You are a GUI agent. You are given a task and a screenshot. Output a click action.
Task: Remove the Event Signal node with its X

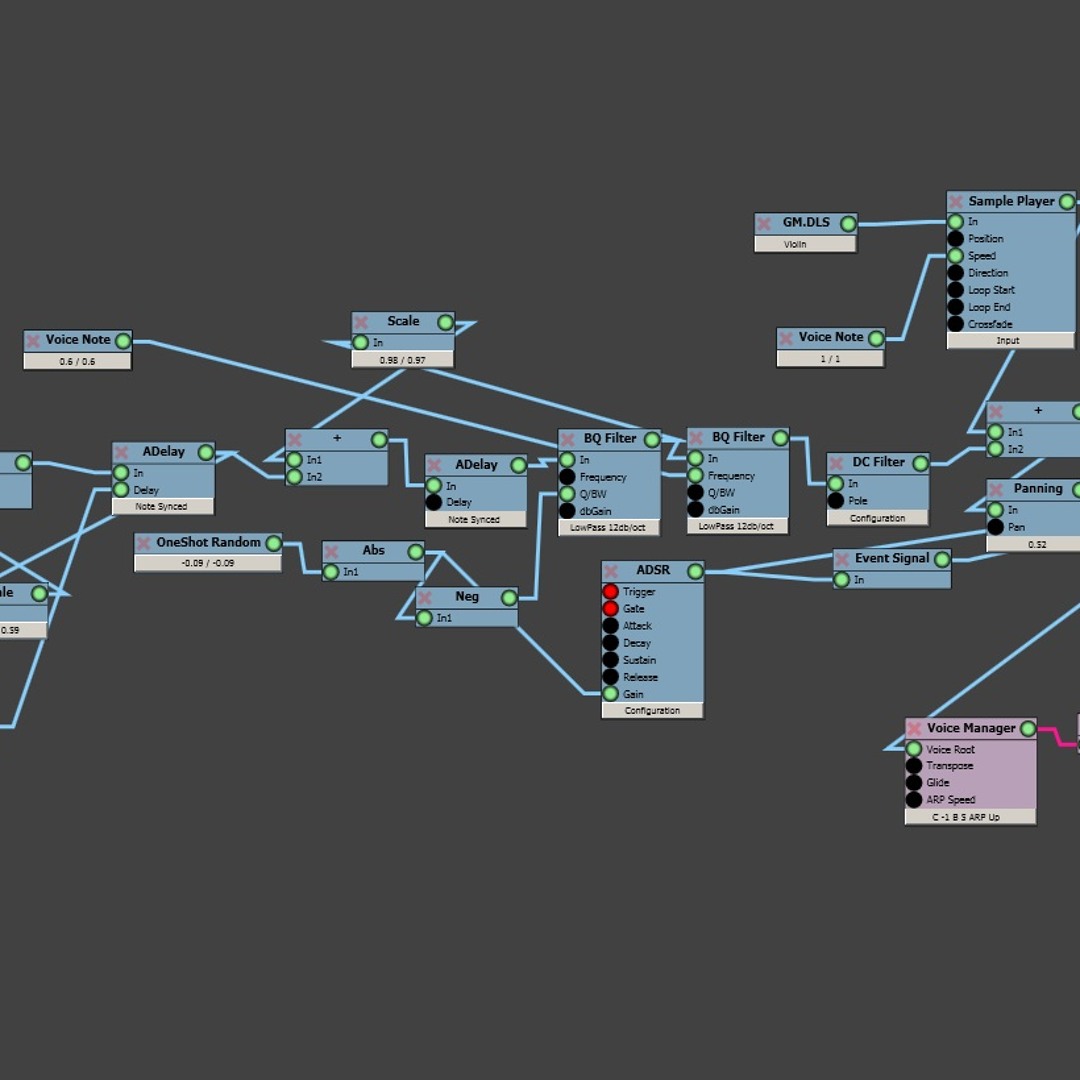pos(843,559)
